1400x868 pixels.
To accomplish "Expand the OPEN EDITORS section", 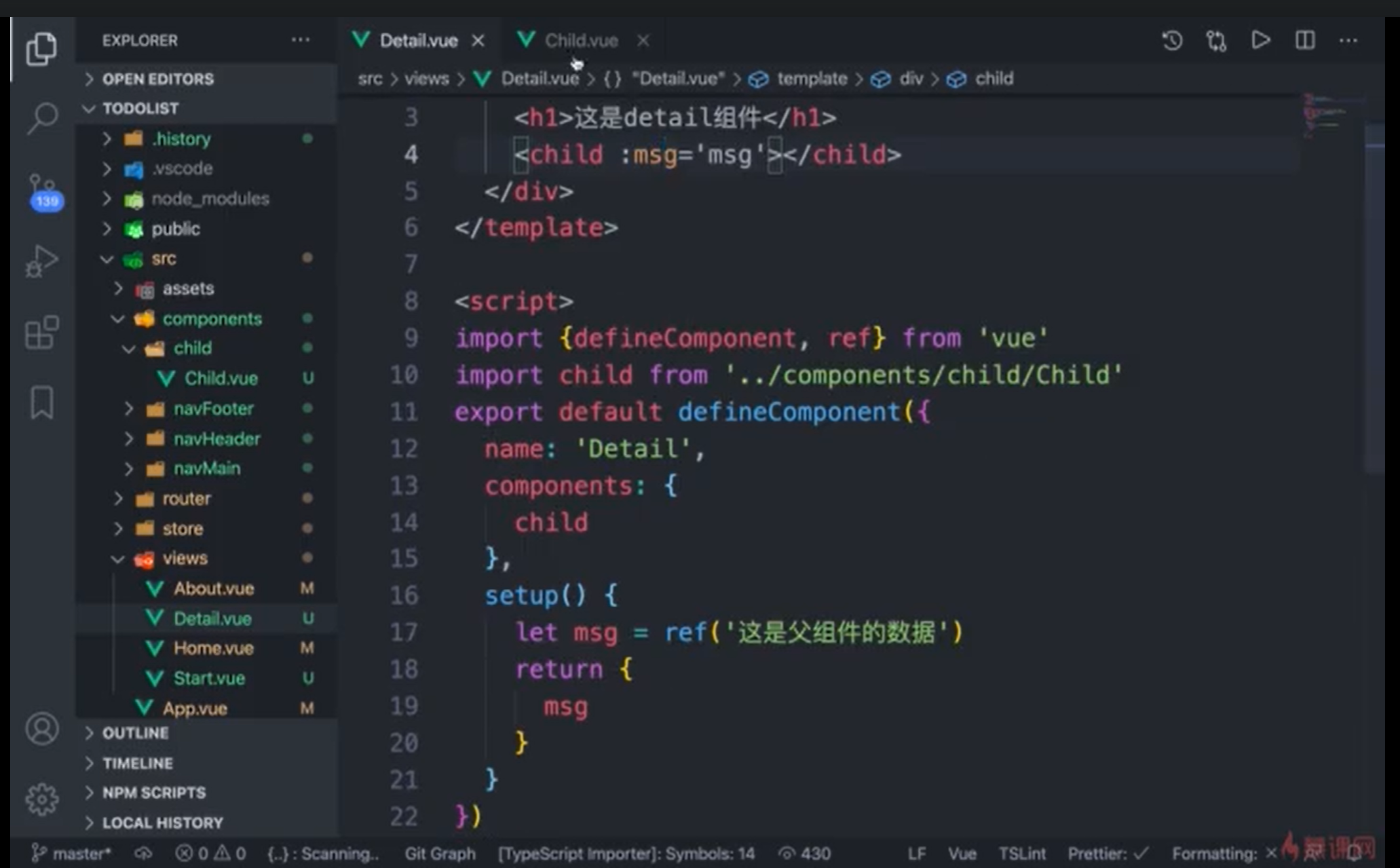I will pos(158,79).
